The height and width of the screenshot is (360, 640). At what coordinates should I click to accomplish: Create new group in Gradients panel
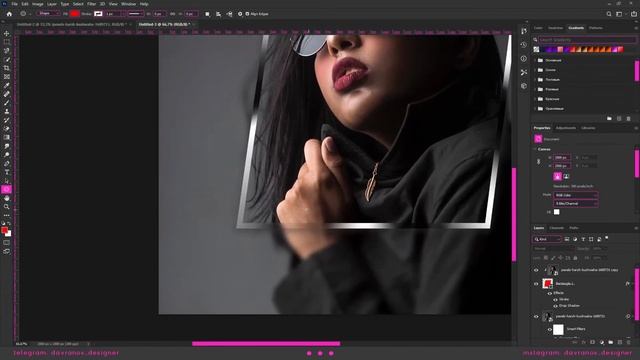tap(609, 118)
